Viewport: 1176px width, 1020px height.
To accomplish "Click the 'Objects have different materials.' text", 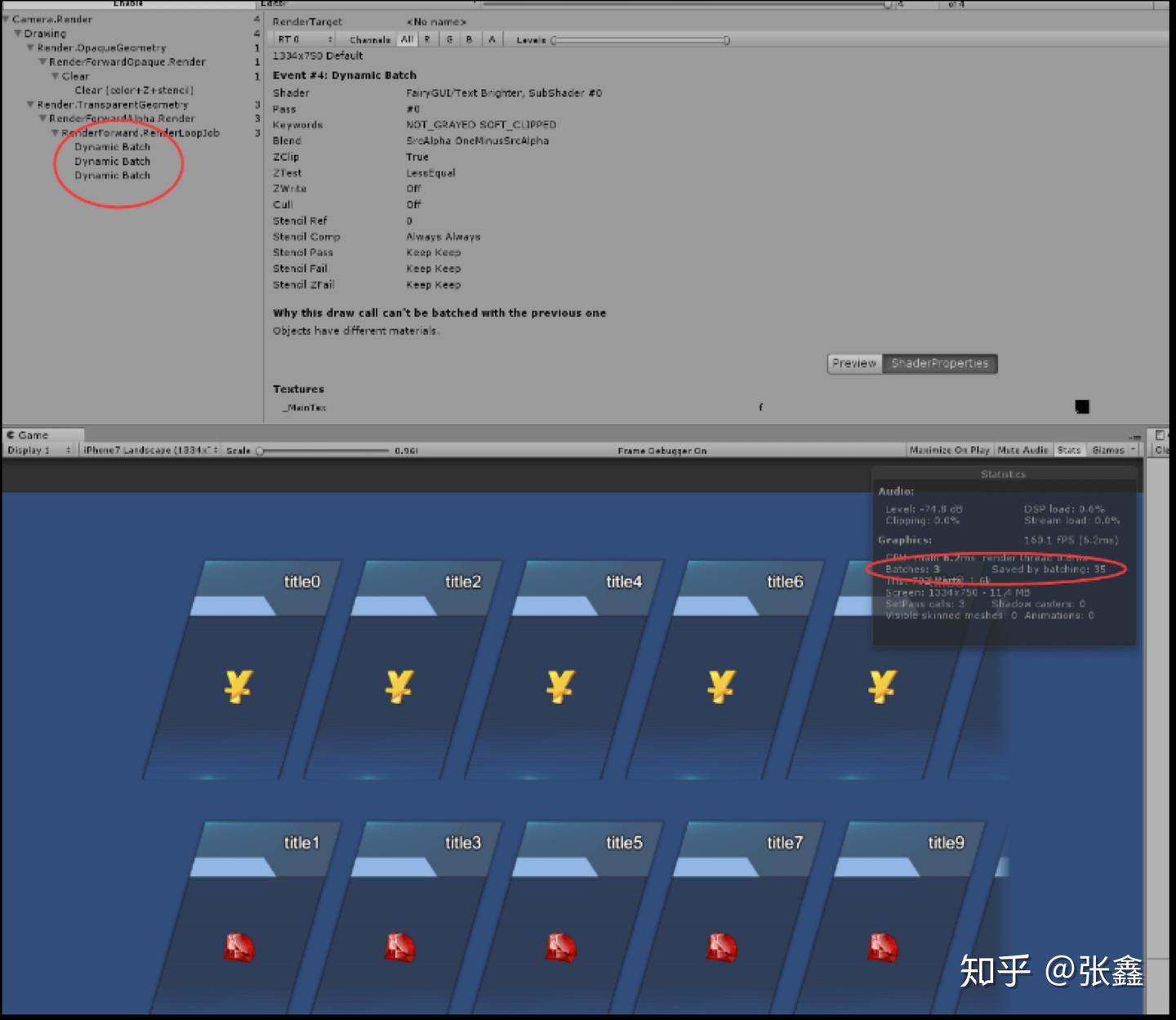I will coord(356,331).
